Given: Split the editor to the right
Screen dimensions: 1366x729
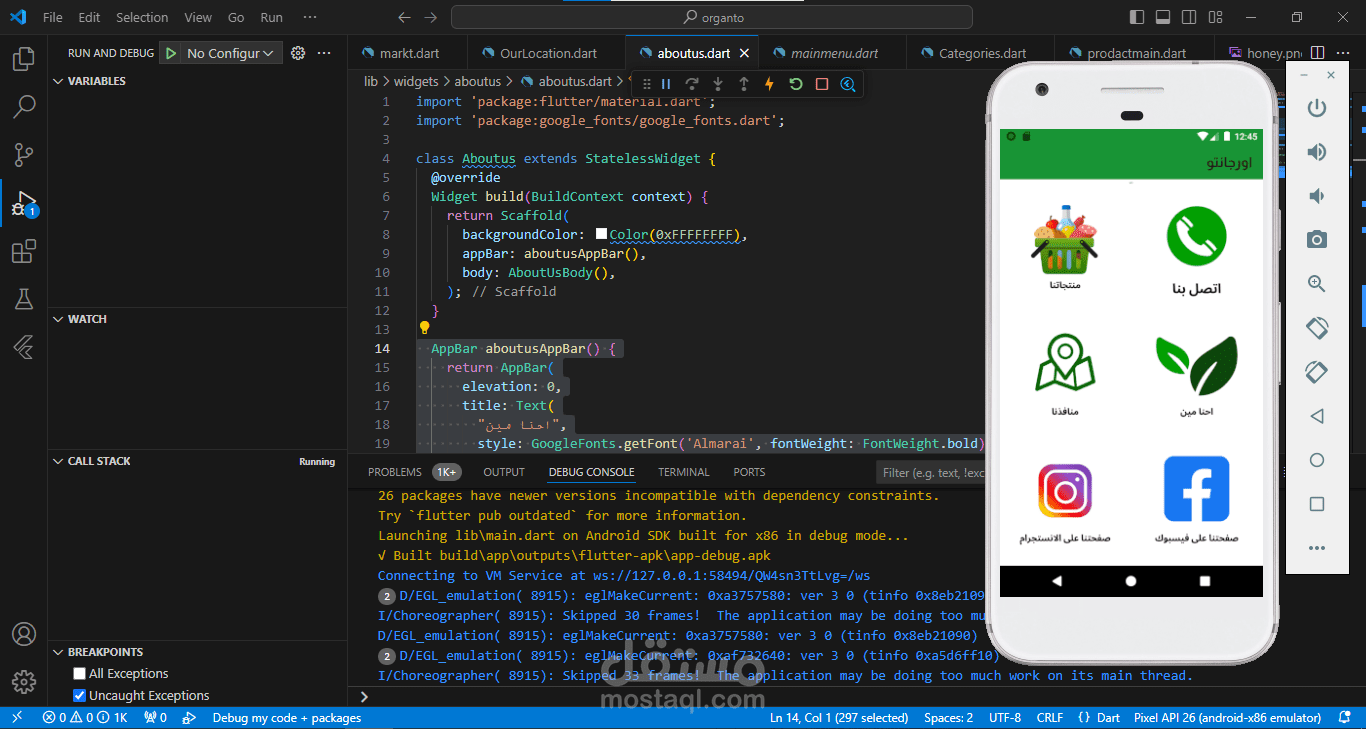Looking at the screenshot, I should [x=1317, y=53].
